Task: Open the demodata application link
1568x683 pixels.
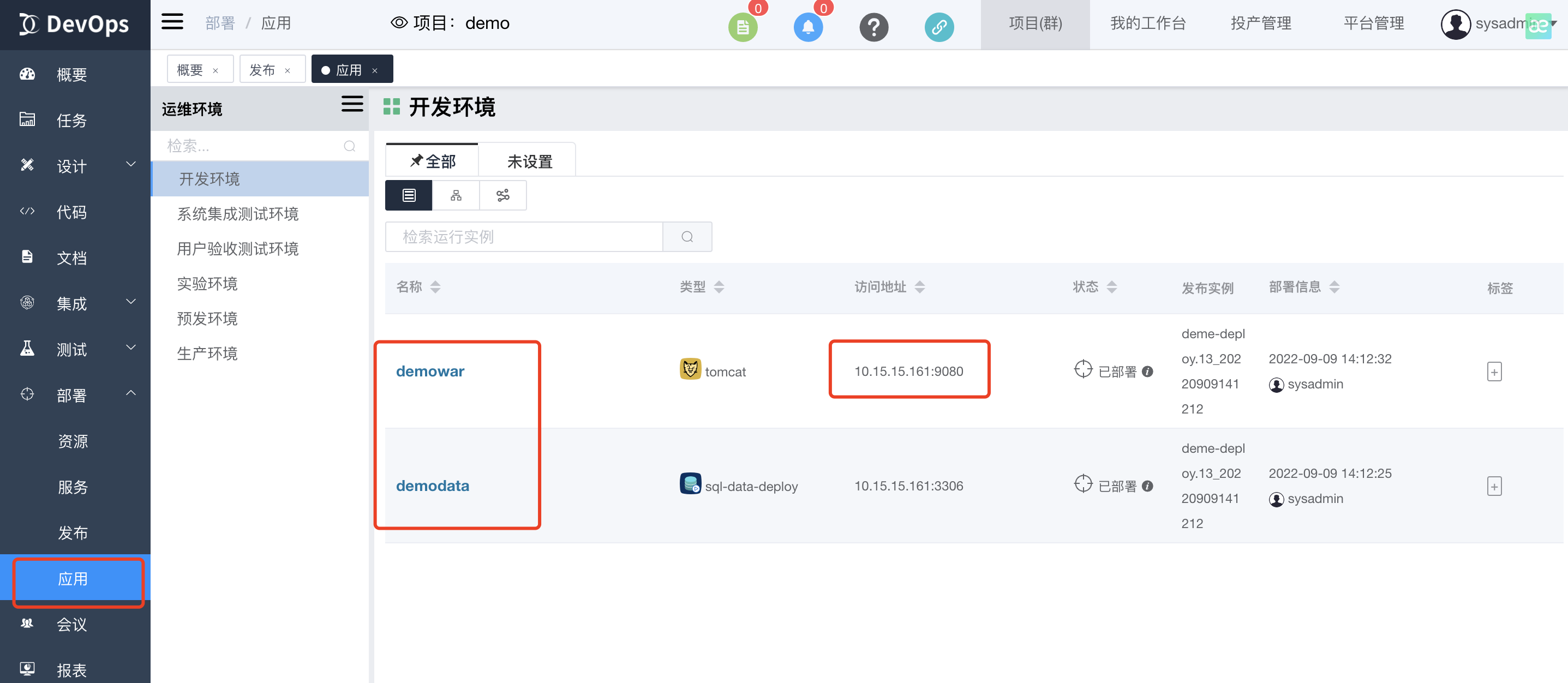Action: pyautogui.click(x=432, y=486)
